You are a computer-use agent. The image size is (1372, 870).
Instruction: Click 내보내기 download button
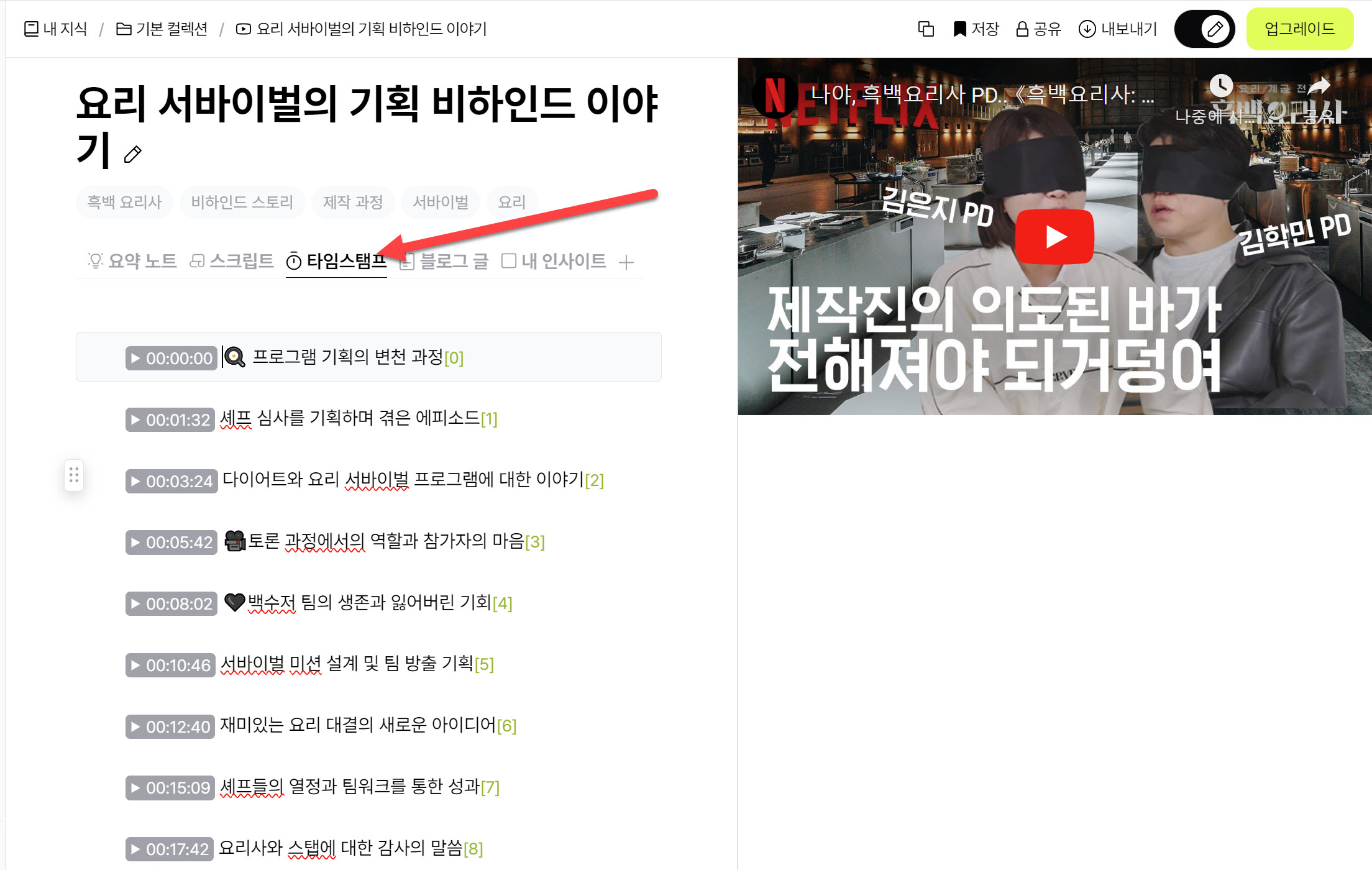pos(1118,29)
